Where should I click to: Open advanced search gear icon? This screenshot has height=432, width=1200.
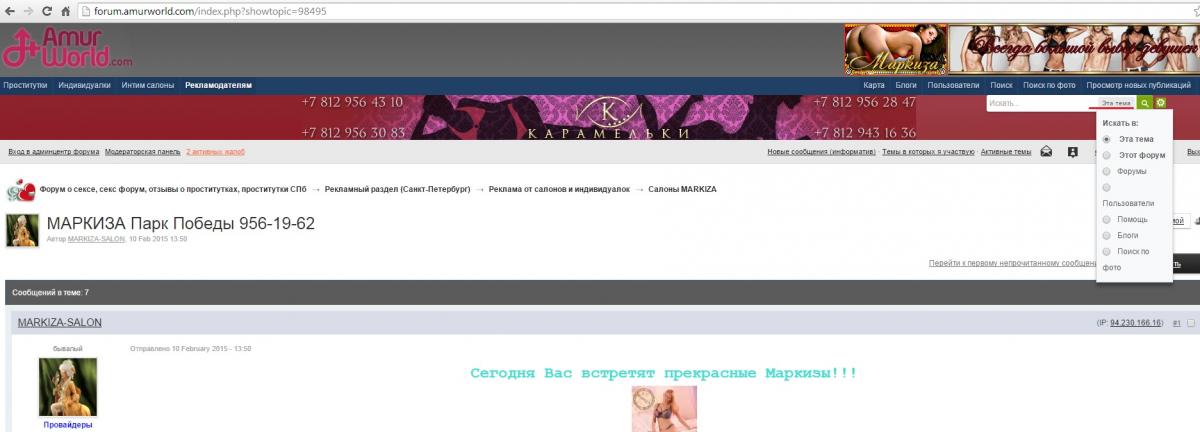coord(1160,103)
